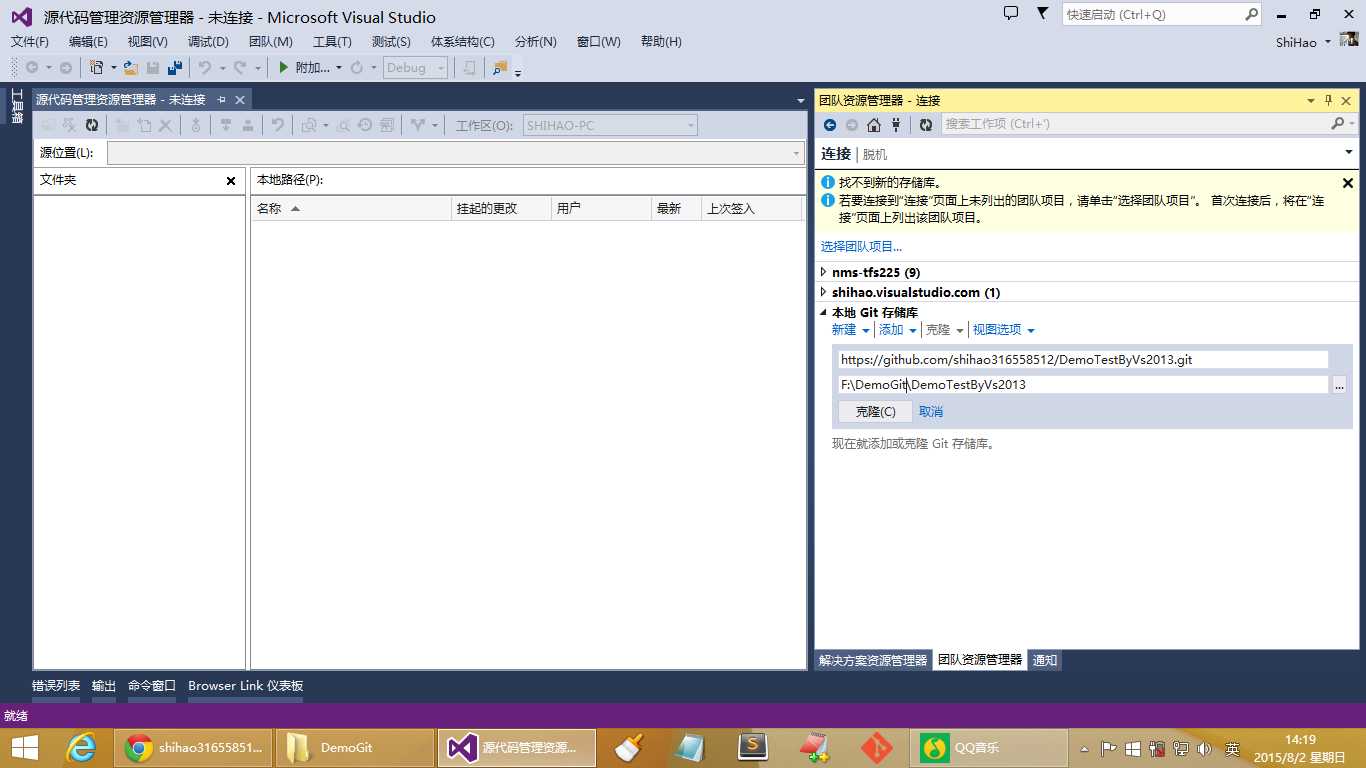Viewport: 1366px width, 768px height.
Task: Click the local path F:\DemoGit field
Action: click(x=1083, y=385)
